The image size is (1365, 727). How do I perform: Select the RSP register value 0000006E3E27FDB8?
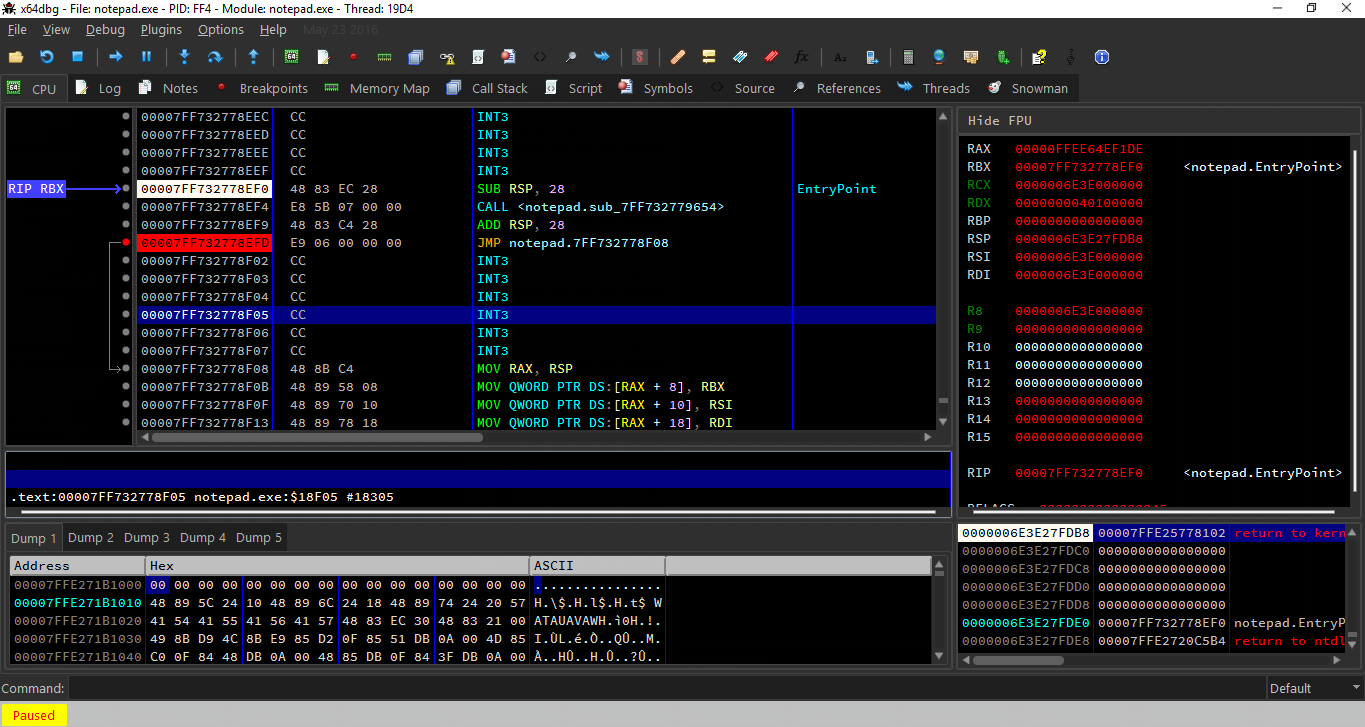coord(1079,238)
